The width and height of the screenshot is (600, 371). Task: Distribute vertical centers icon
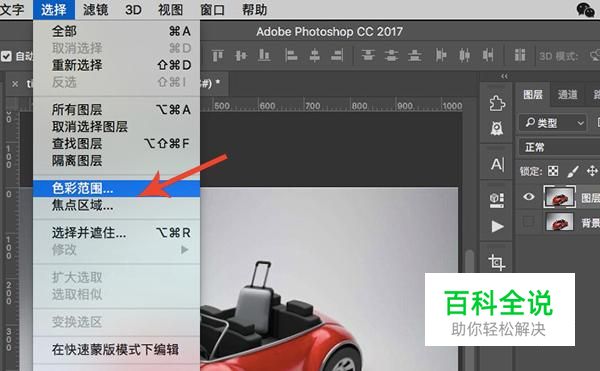pyautogui.click(x=391, y=56)
